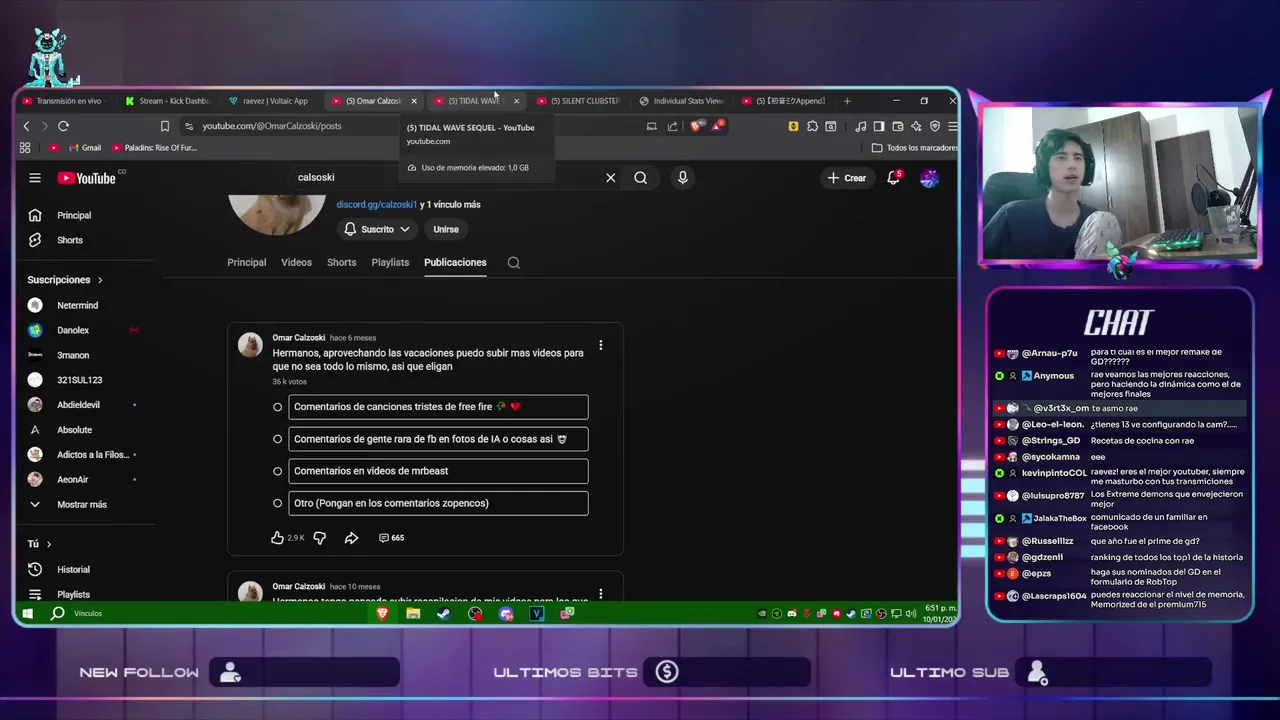Open the Suscrito notification dropdown
This screenshot has height=720, width=1280.
pos(377,229)
